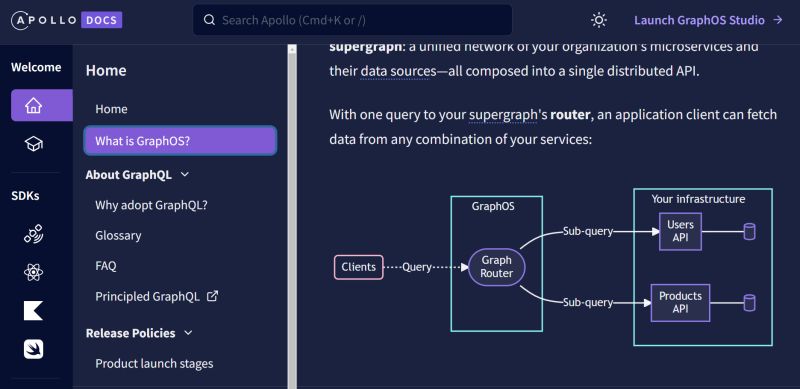Select the Swift iOS SDK icon
Image resolution: width=800 pixels, height=389 pixels.
point(34,349)
